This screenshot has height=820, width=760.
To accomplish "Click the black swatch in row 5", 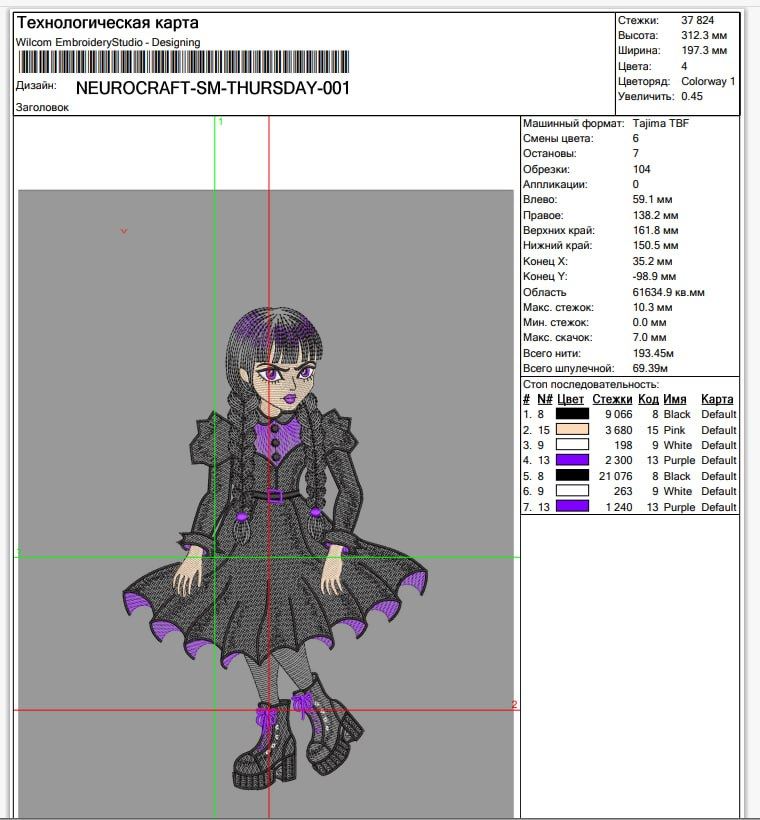I will 572,475.
